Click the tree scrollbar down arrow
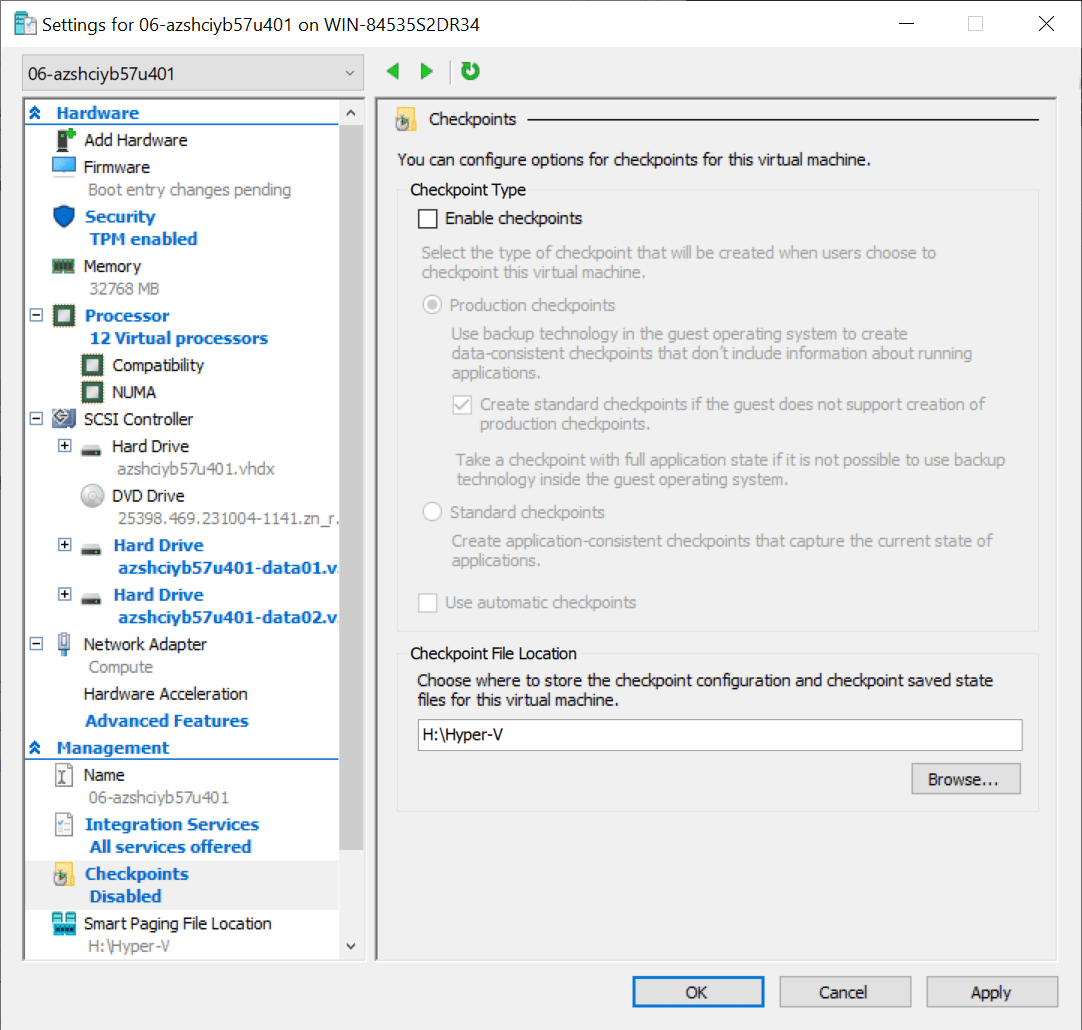 point(351,946)
